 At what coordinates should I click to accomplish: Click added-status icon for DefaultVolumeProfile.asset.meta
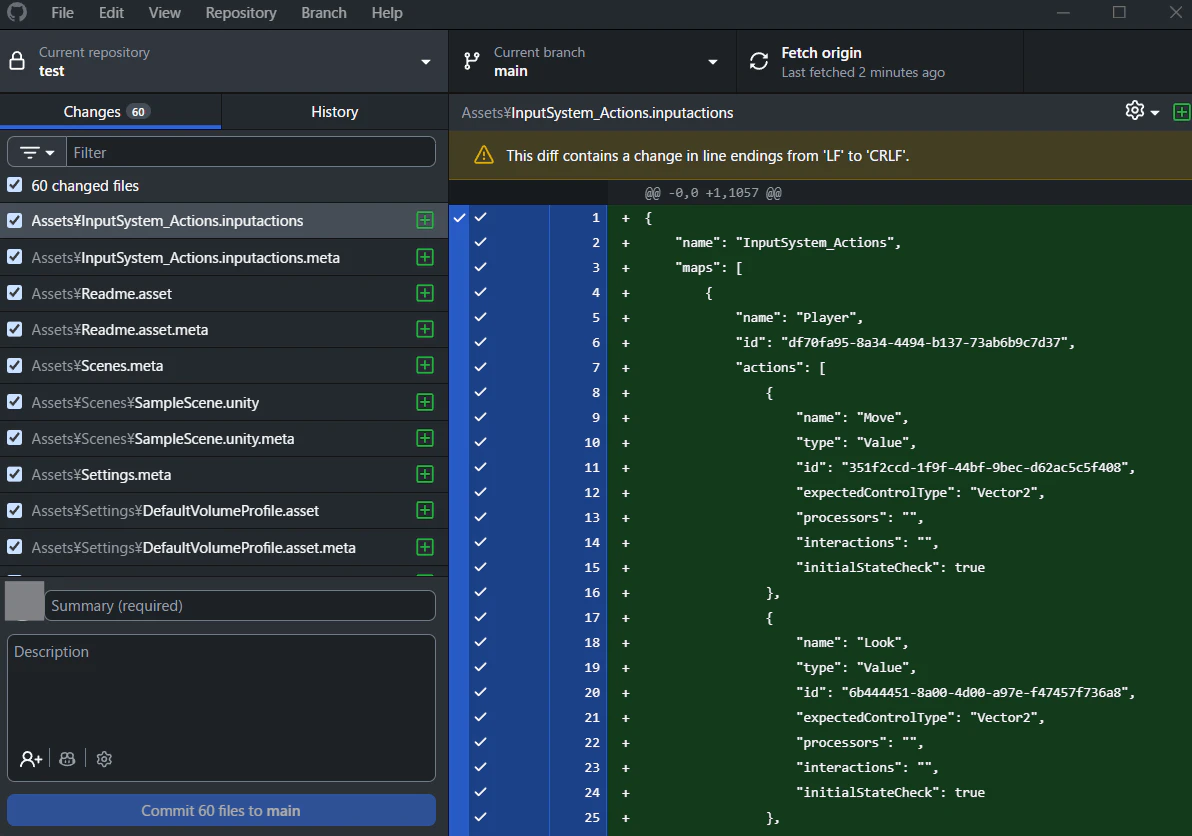point(425,547)
